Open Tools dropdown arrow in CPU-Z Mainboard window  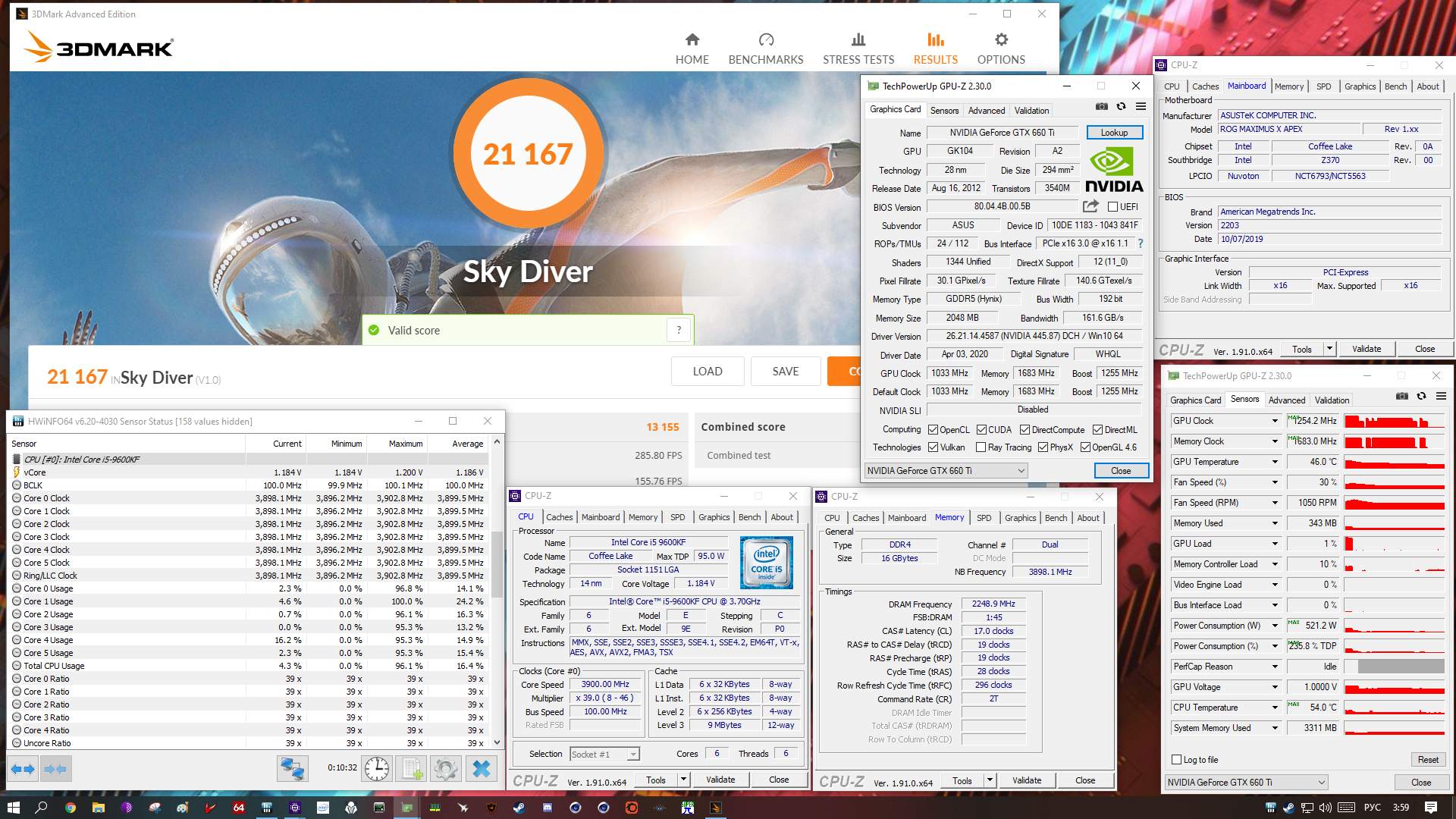1329,349
